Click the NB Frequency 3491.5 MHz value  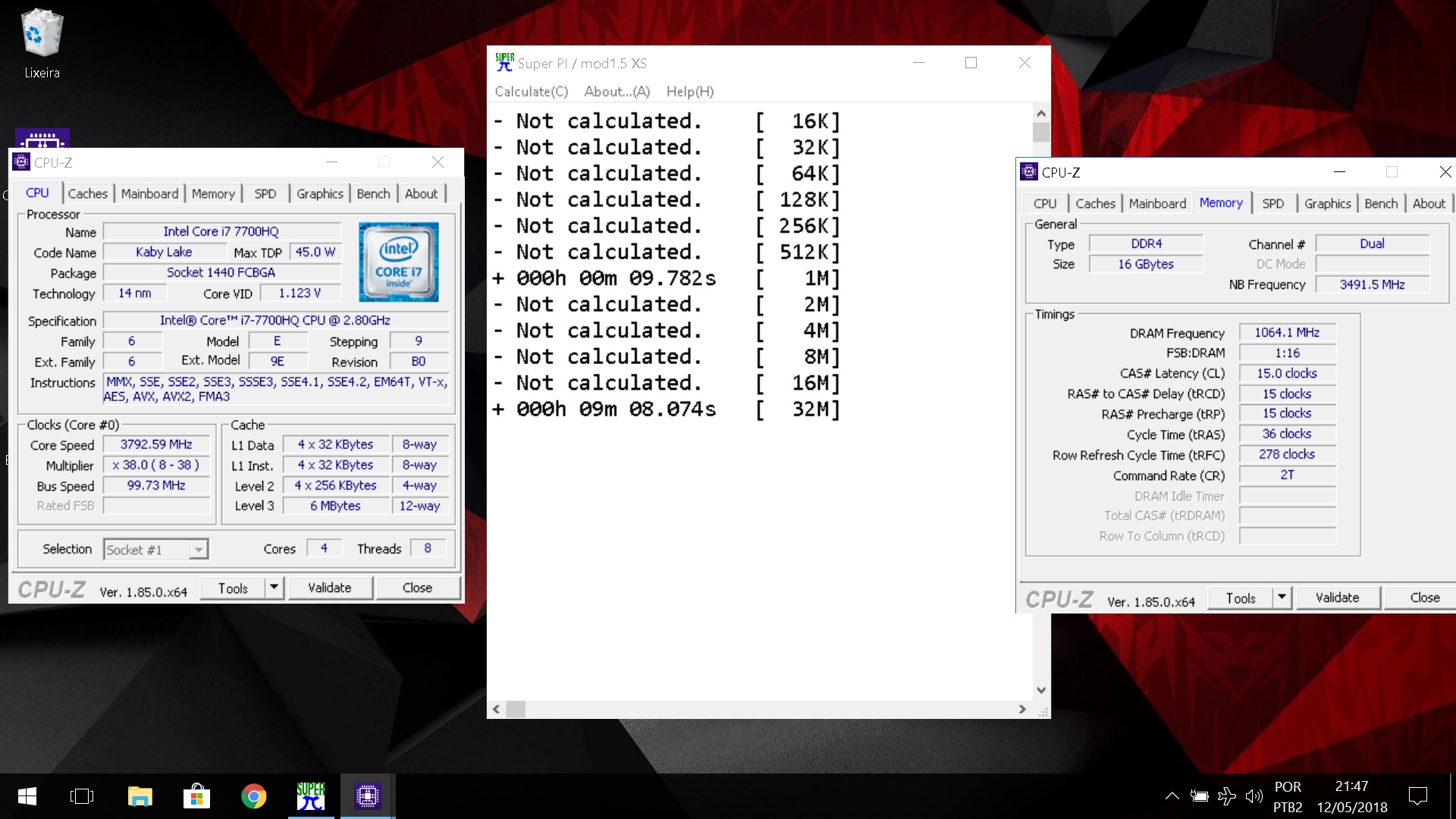click(x=1372, y=284)
